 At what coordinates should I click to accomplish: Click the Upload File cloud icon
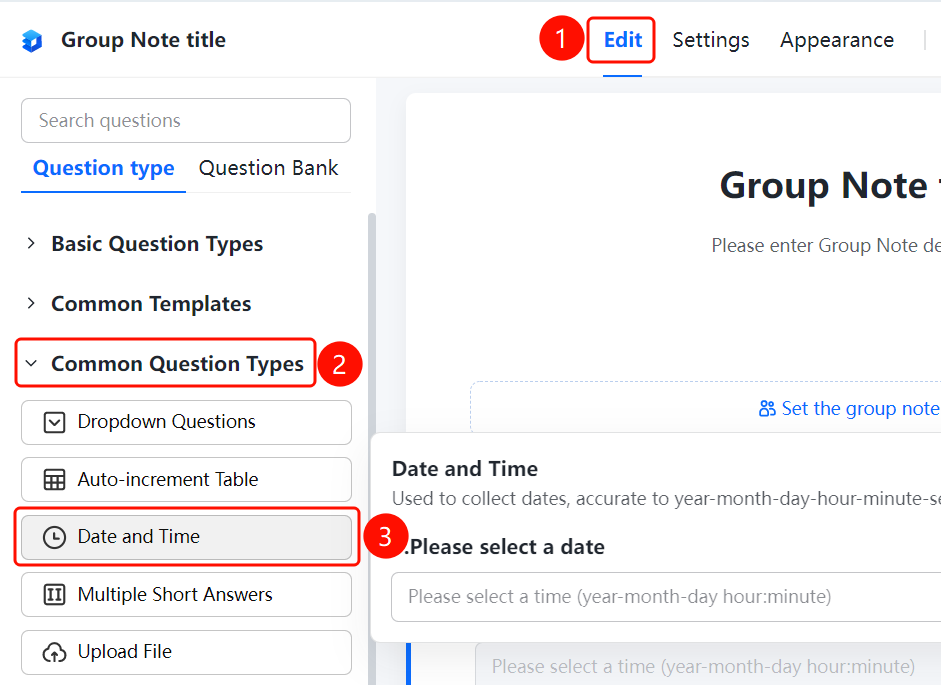pyautogui.click(x=54, y=652)
